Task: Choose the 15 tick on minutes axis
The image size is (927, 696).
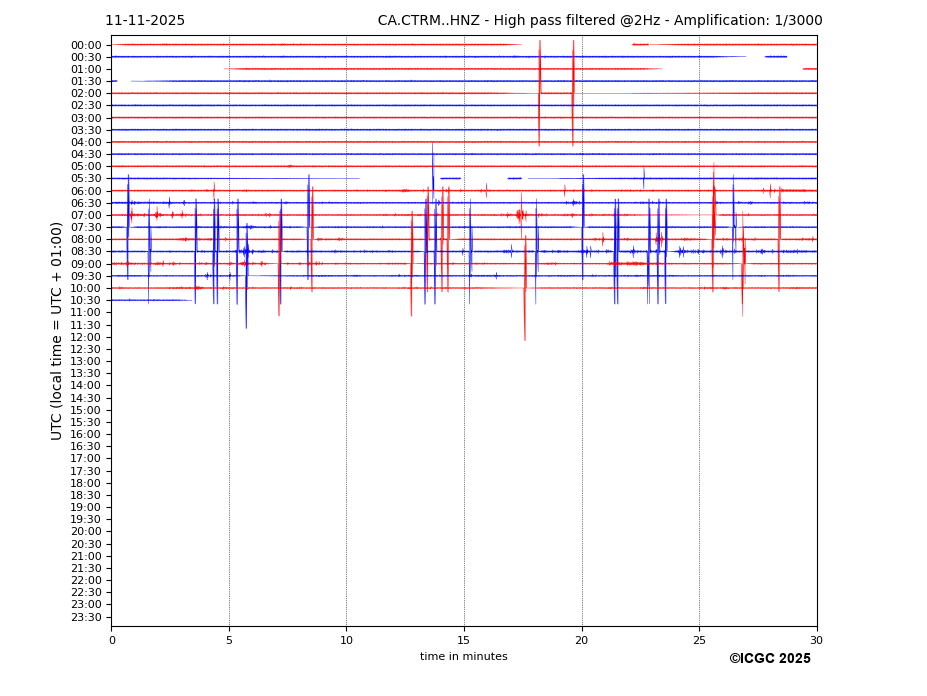Action: 464,640
